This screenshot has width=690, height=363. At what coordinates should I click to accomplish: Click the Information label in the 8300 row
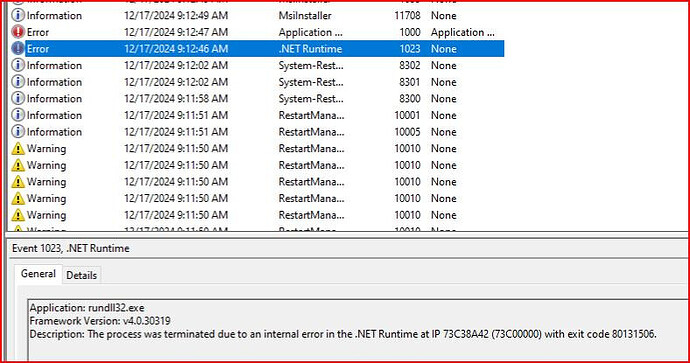(x=54, y=99)
